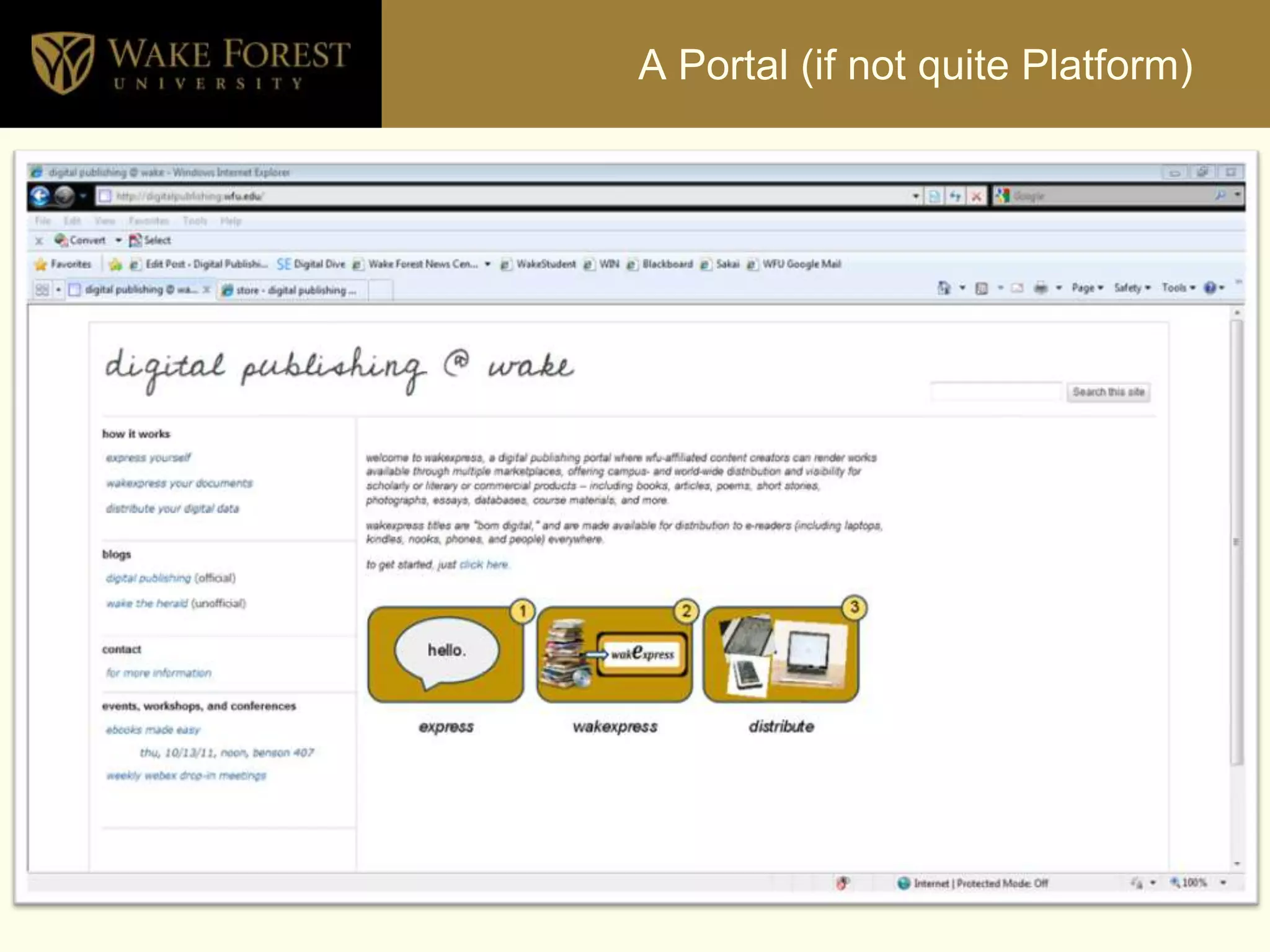This screenshot has height=952, width=1270.
Task: Click the browser Forward arrow button
Action: pyautogui.click(x=64, y=196)
